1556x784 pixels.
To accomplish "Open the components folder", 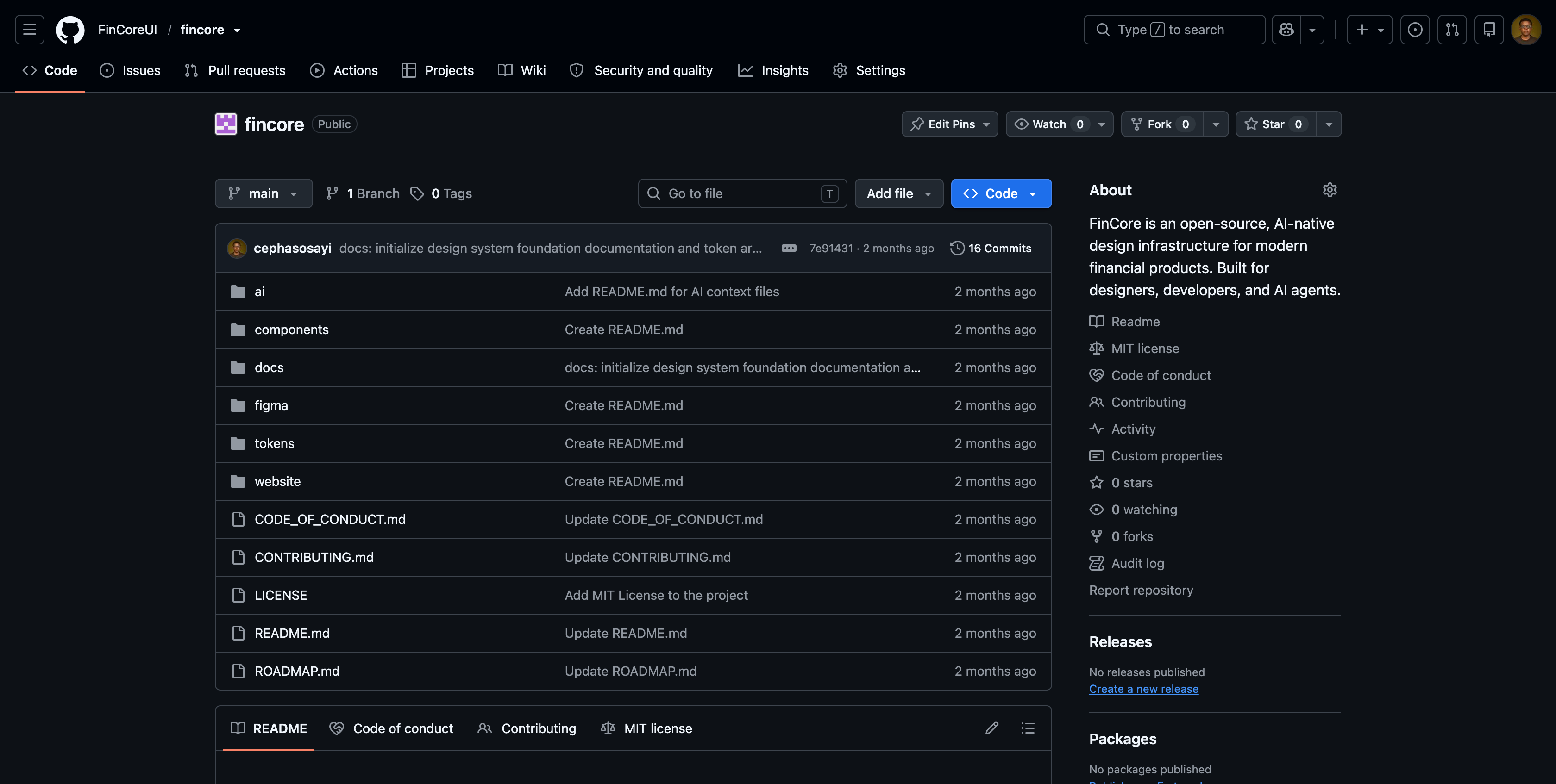I will (291, 330).
